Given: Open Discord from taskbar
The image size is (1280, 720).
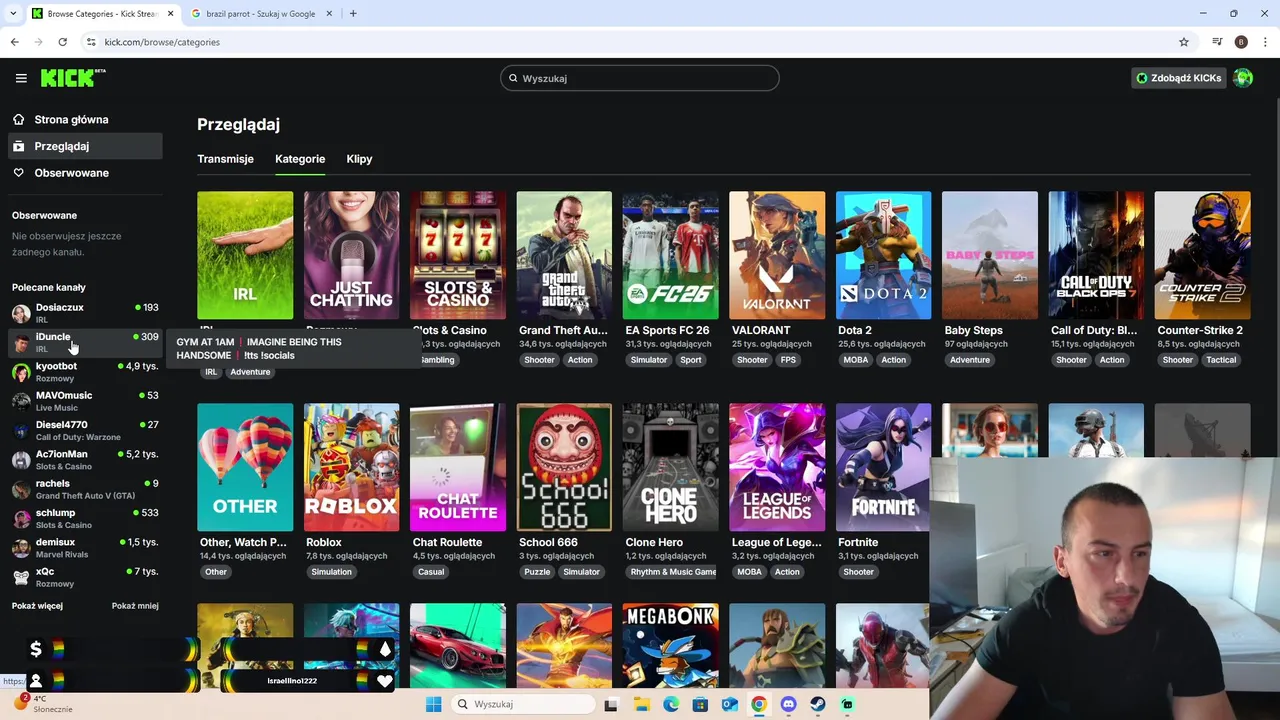Looking at the screenshot, I should click(788, 704).
